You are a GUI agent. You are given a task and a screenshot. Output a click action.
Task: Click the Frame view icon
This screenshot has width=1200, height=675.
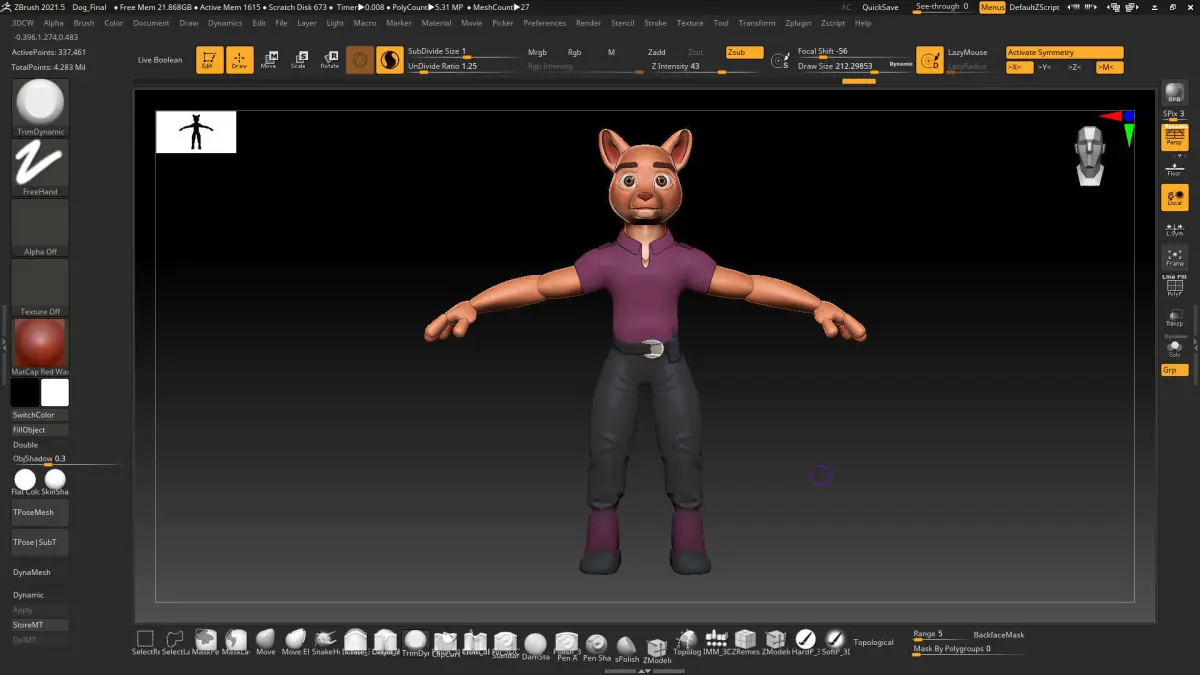tap(1174, 258)
